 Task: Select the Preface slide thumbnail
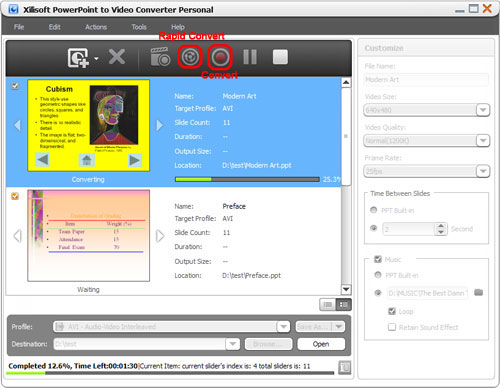89,236
